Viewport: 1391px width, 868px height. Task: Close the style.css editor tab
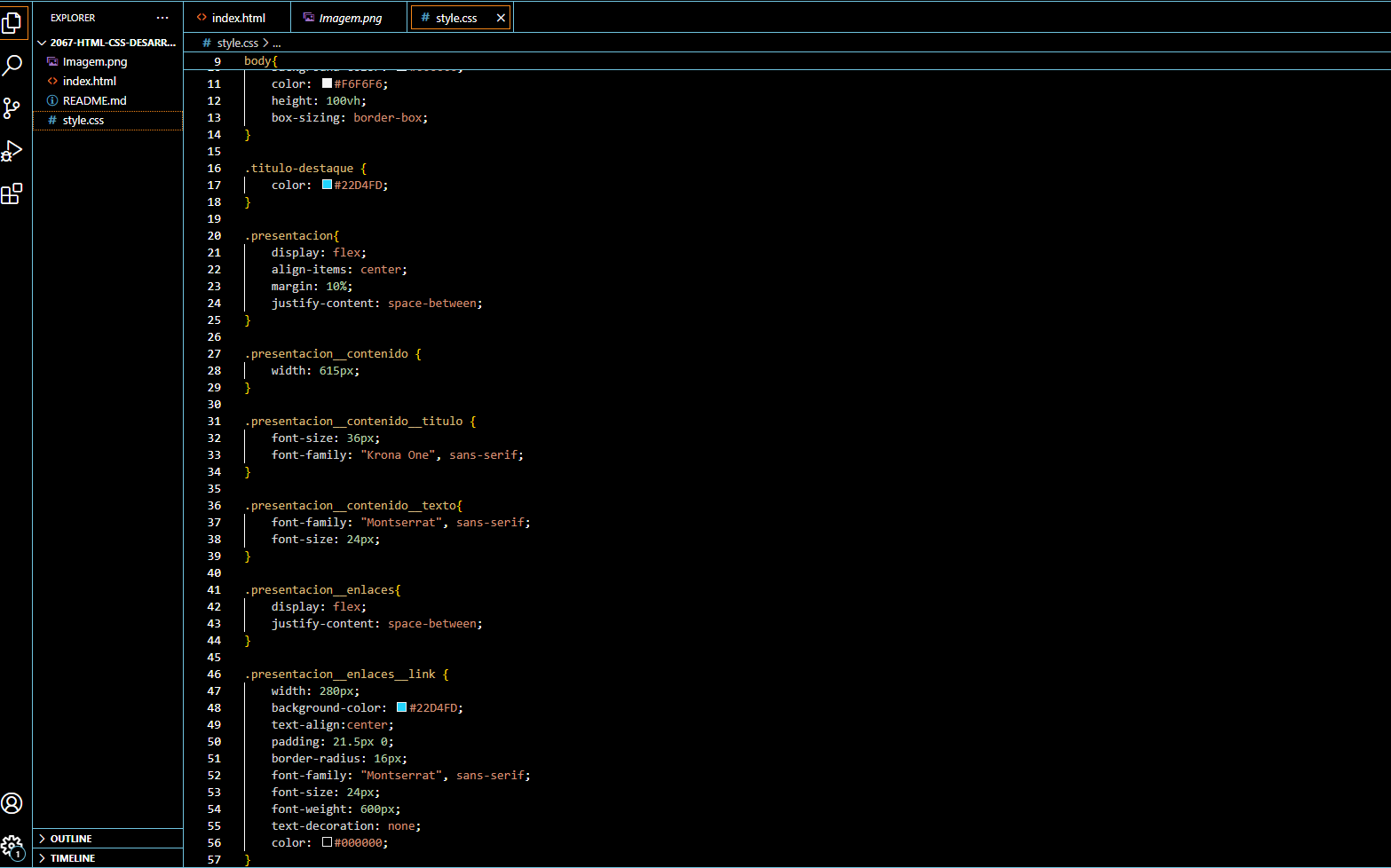point(501,18)
